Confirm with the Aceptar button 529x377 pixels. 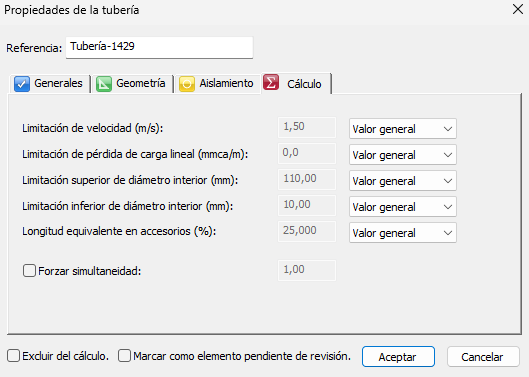[398, 356]
